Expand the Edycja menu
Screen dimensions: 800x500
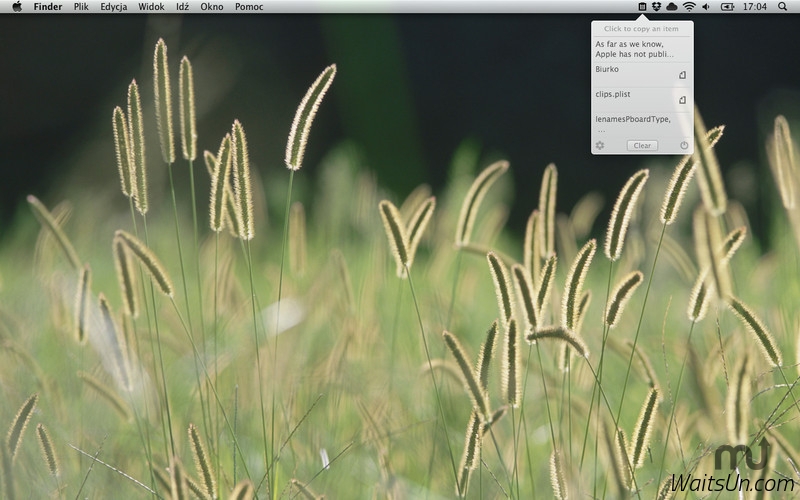(113, 7)
